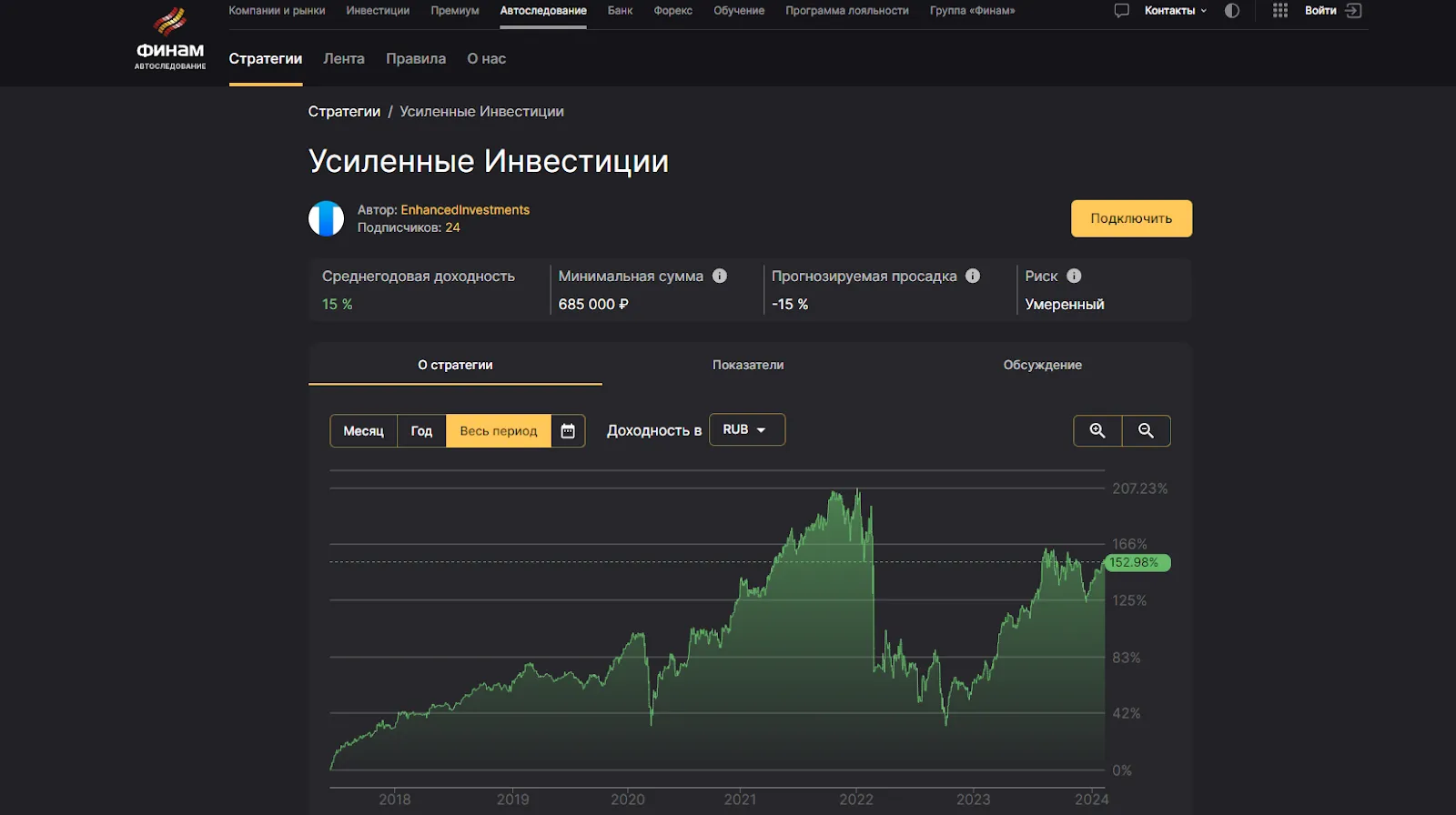
Task: Click the Умеренный risk value
Action: [1065, 304]
